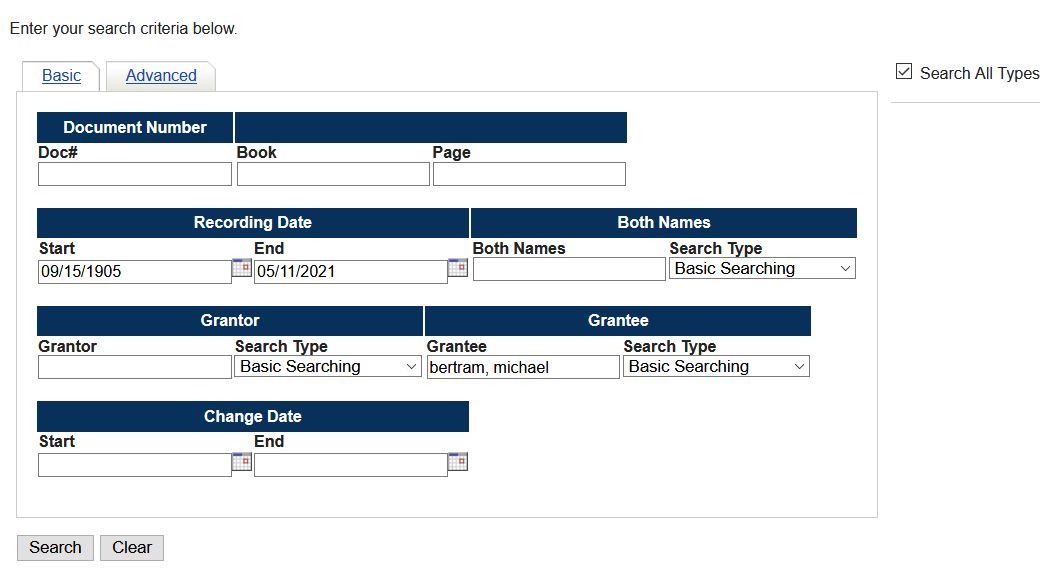Expand the Both Names Search Type dropdown
1064x577 pixels.
(762, 268)
